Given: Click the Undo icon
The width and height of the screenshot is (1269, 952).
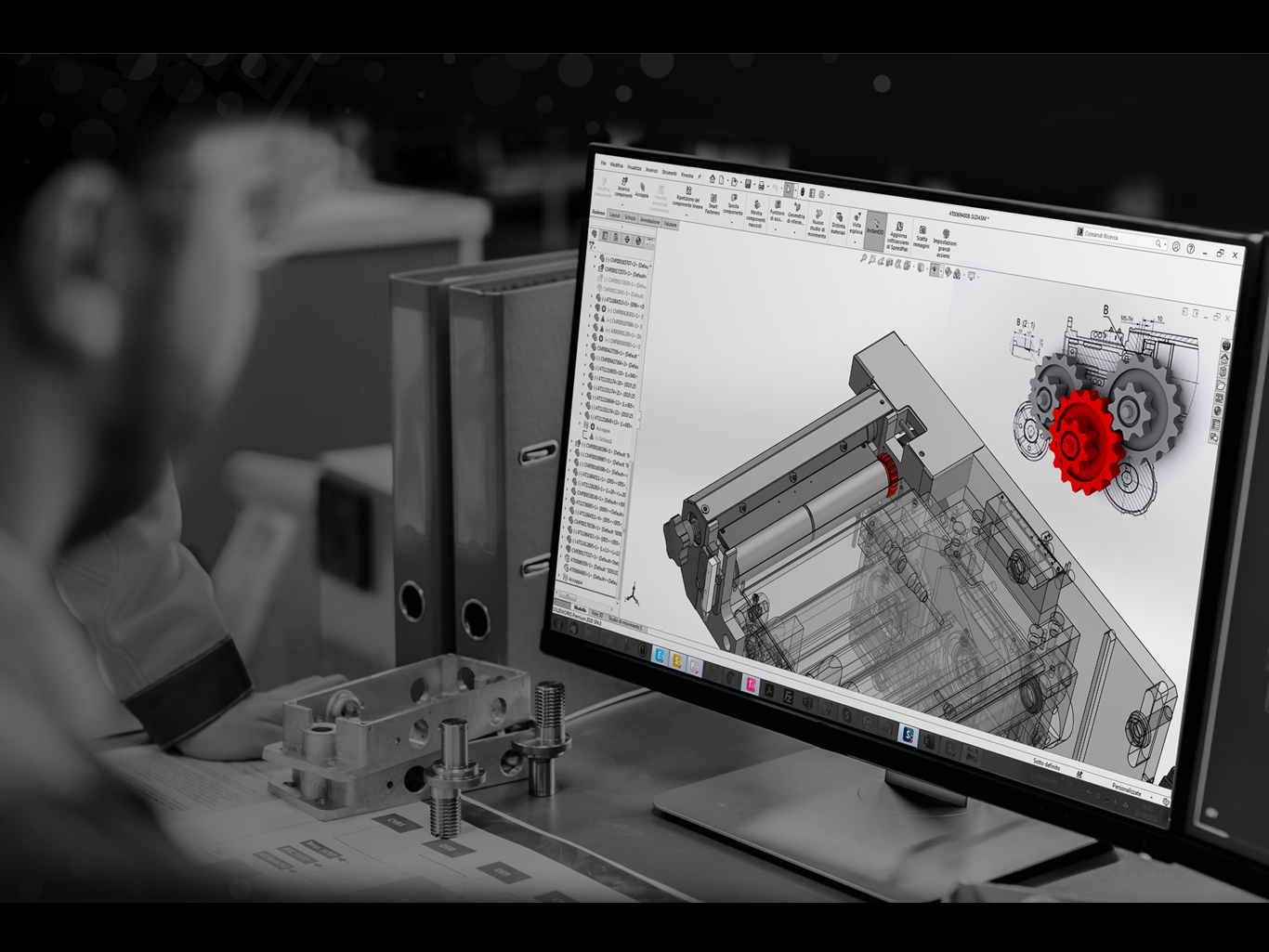Looking at the screenshot, I should [775, 188].
